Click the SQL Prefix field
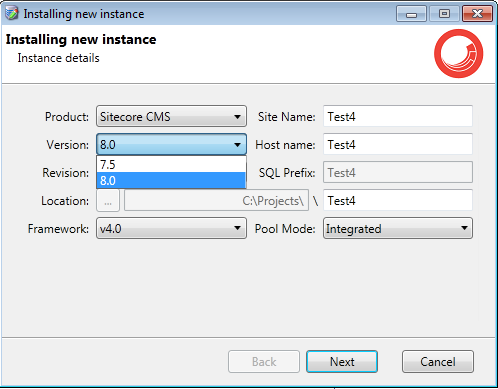The width and height of the screenshot is (498, 389). pos(398,172)
